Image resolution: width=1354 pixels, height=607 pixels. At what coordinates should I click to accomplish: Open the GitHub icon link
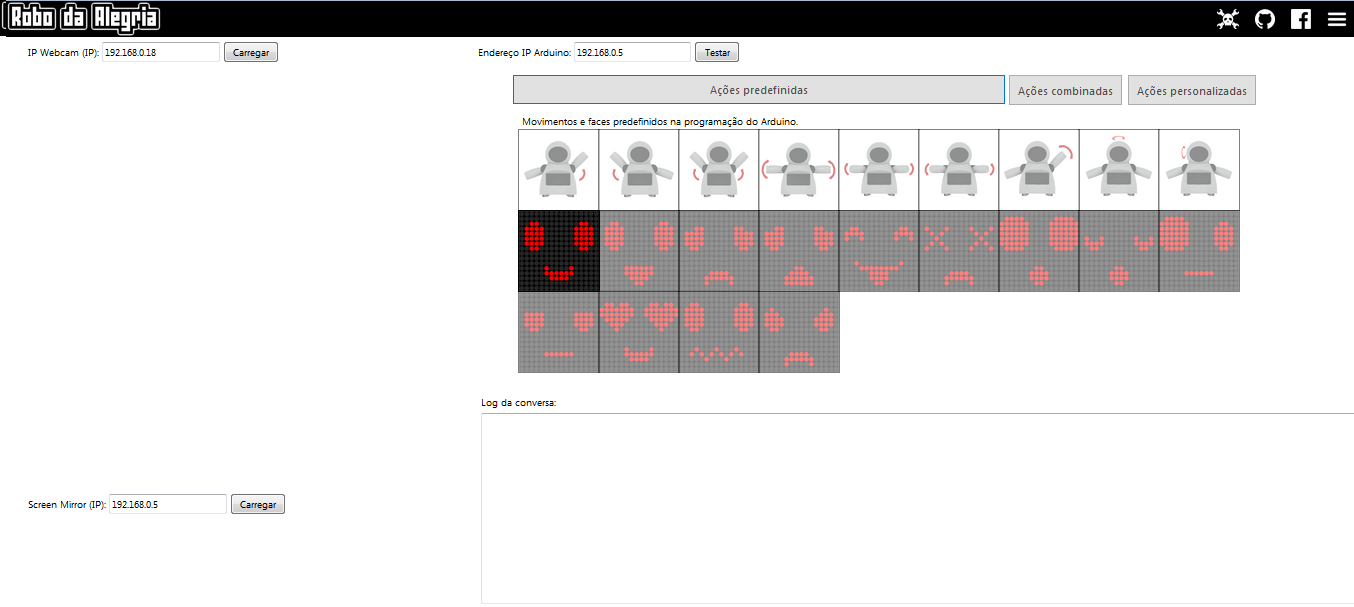point(1265,19)
